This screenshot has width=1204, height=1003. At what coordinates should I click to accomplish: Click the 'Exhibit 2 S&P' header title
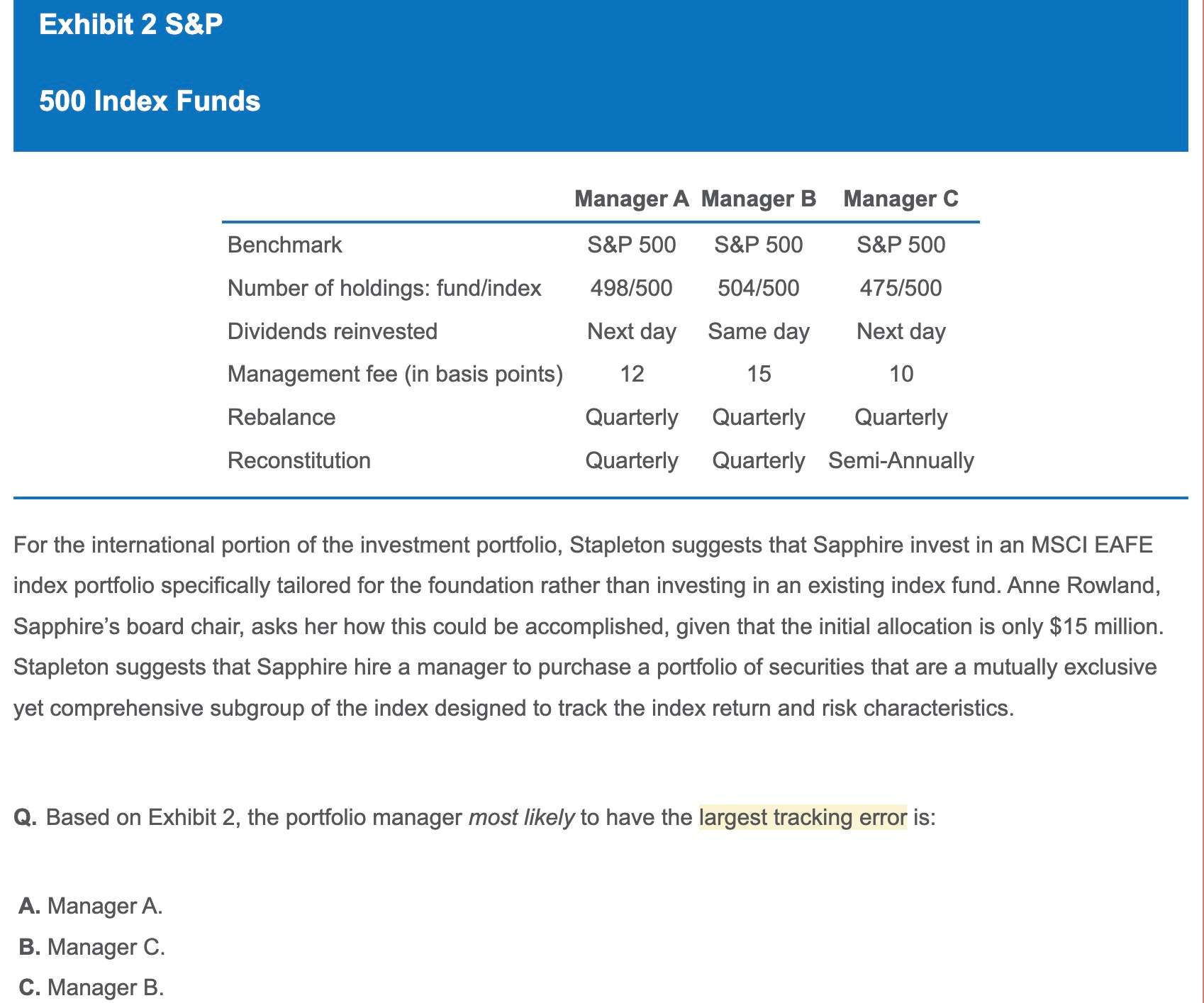[131, 25]
